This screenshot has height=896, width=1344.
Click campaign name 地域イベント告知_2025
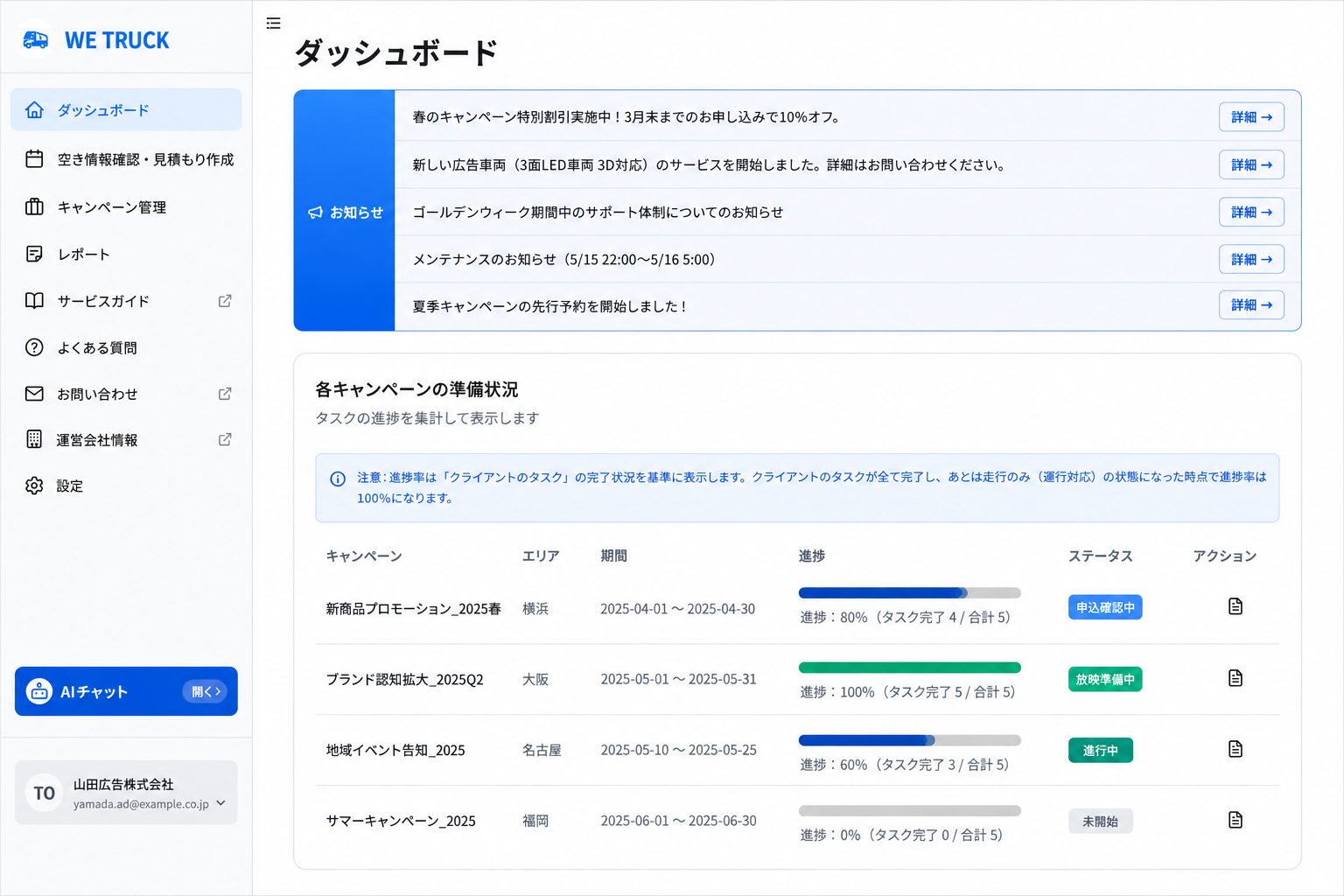(x=395, y=751)
